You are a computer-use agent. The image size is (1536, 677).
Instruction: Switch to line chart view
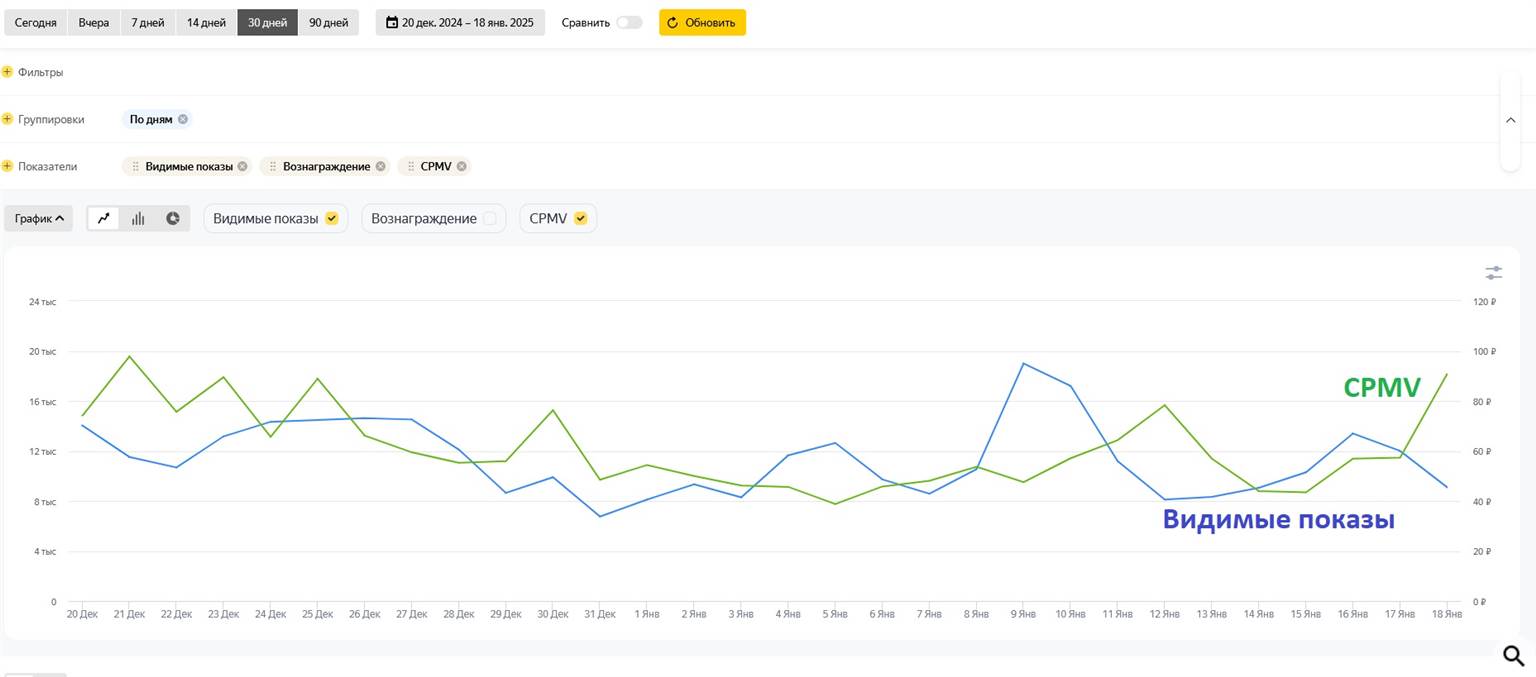pyautogui.click(x=104, y=218)
